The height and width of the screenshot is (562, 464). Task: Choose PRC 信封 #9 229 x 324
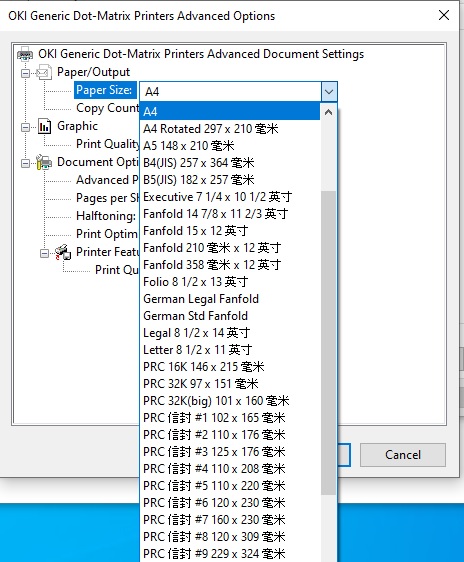click(230, 554)
